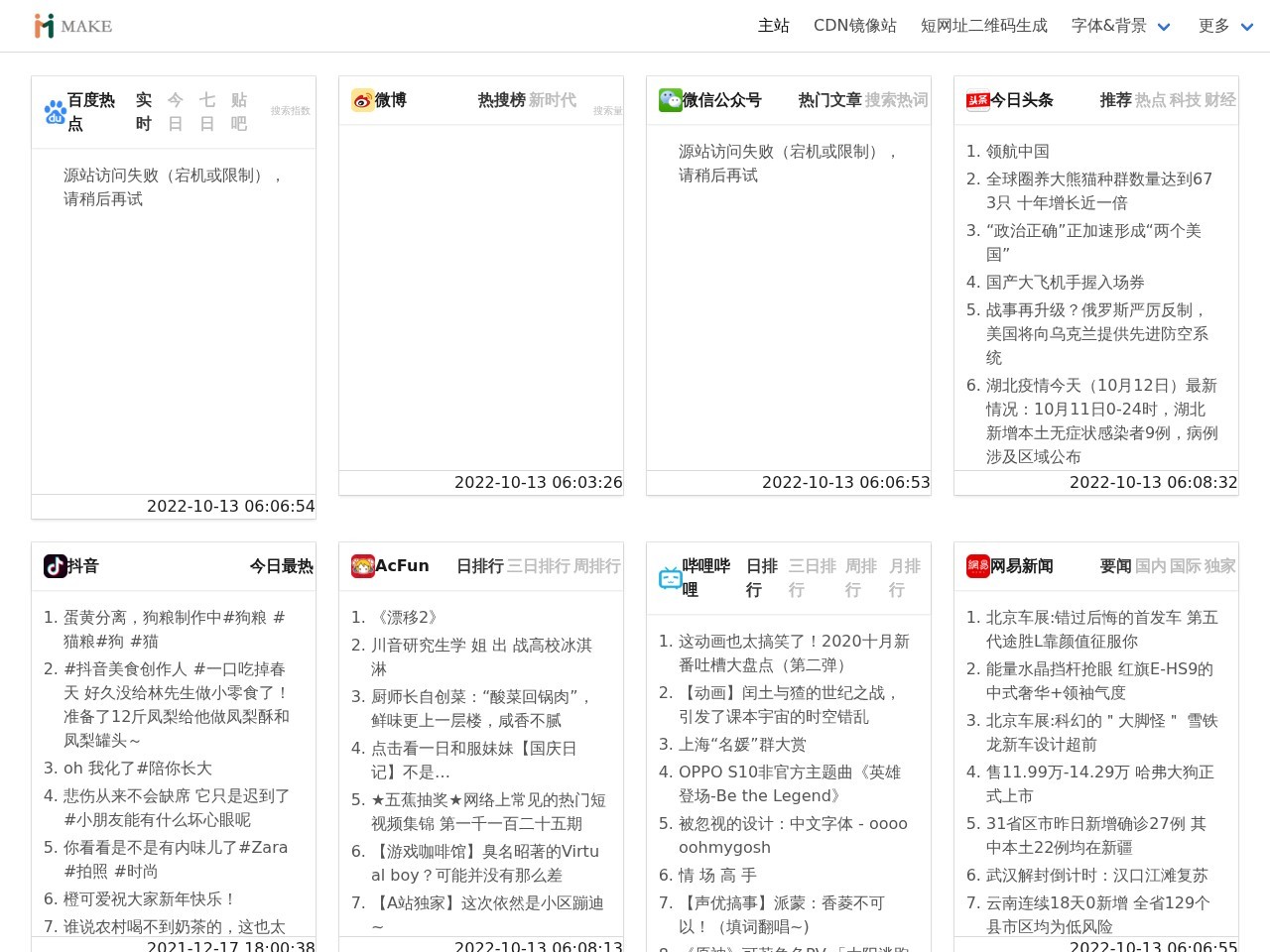
Task: Click the 源站访问失败 message in 微信公众号
Action: pos(790,164)
